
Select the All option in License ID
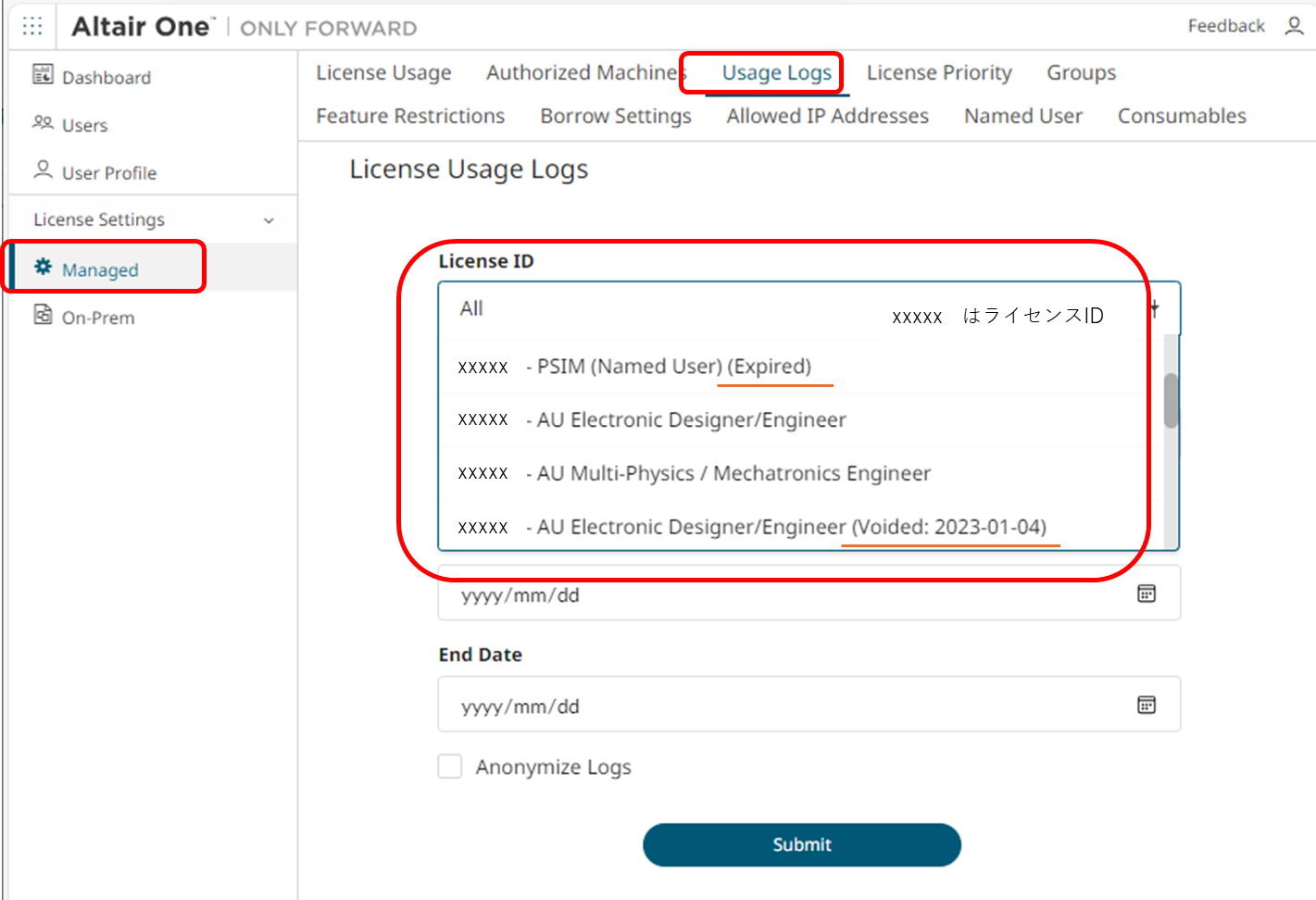click(472, 309)
